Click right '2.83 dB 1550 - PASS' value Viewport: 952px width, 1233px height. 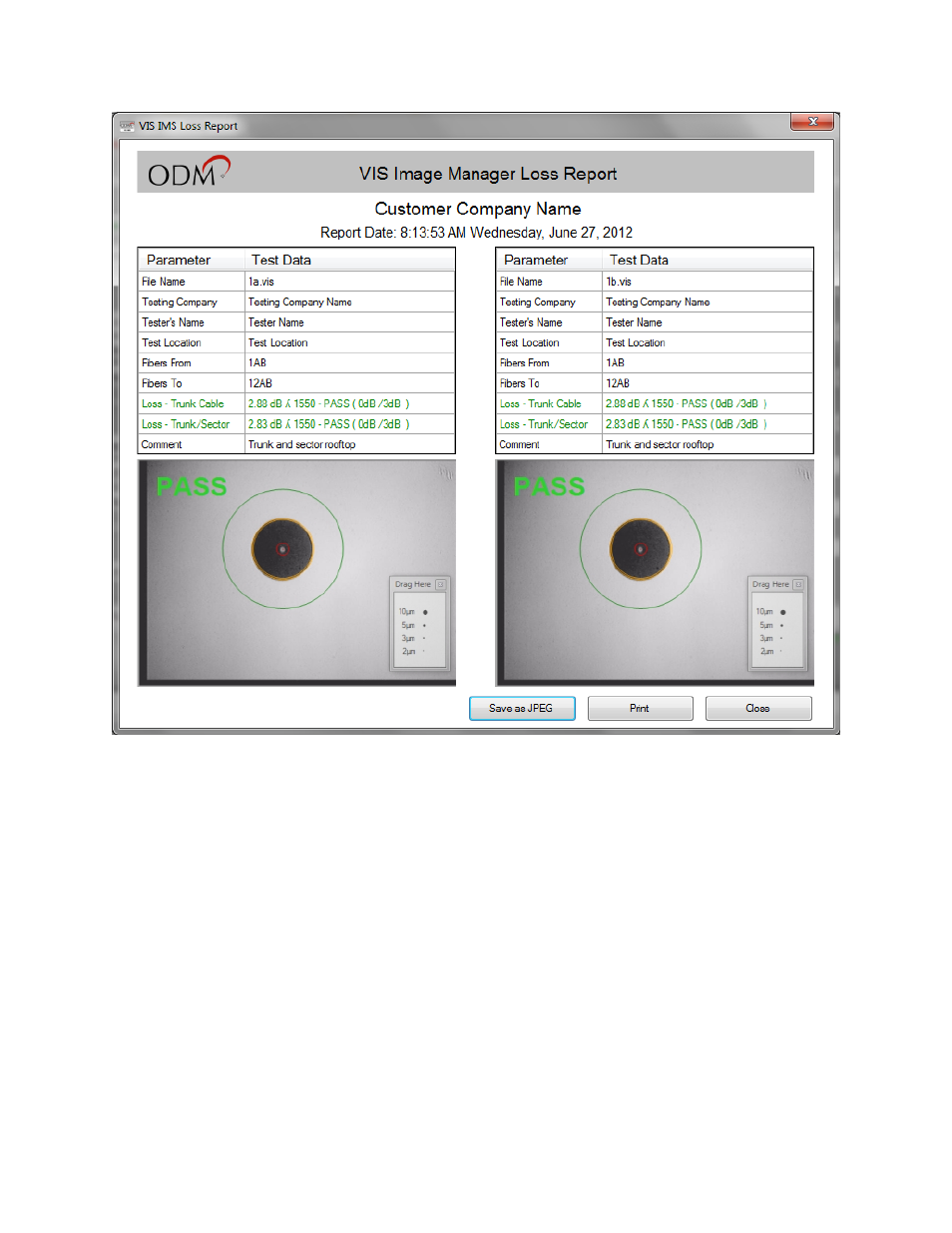pos(687,424)
